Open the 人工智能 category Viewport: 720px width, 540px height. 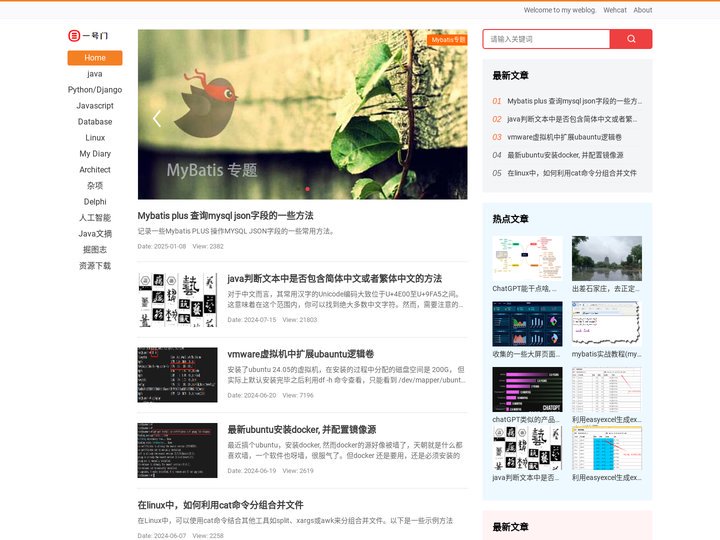(x=95, y=218)
